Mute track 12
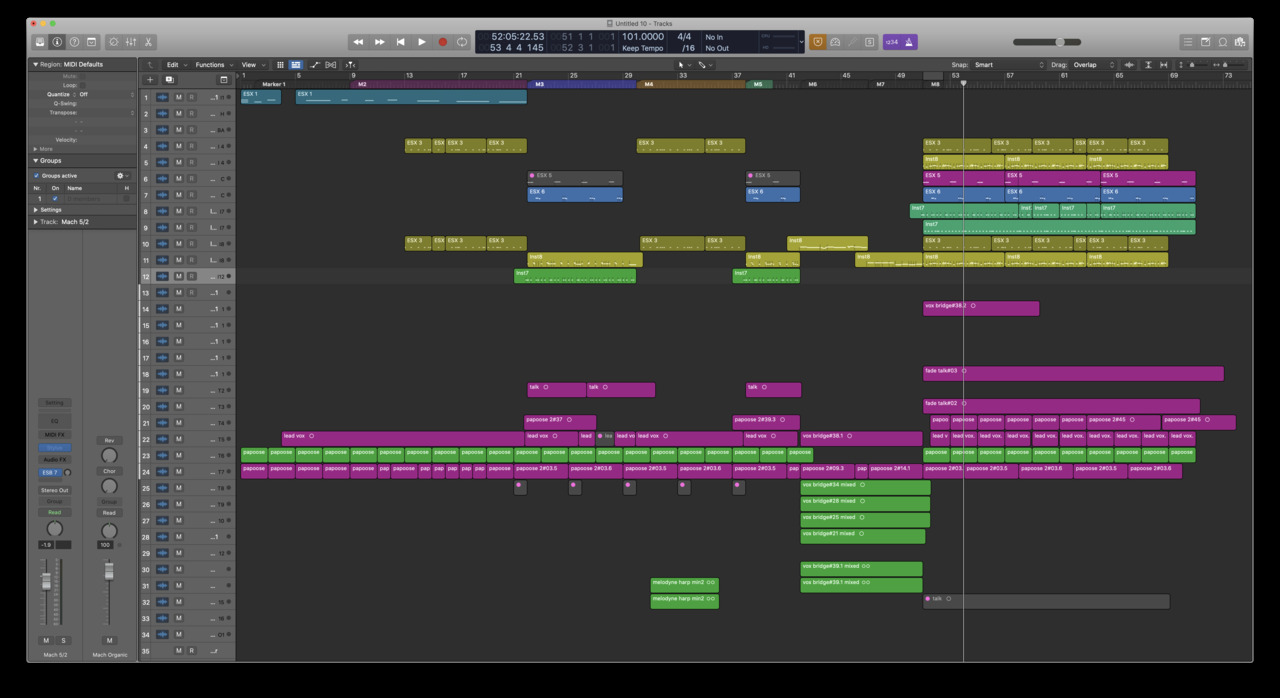1280x698 pixels. click(179, 276)
